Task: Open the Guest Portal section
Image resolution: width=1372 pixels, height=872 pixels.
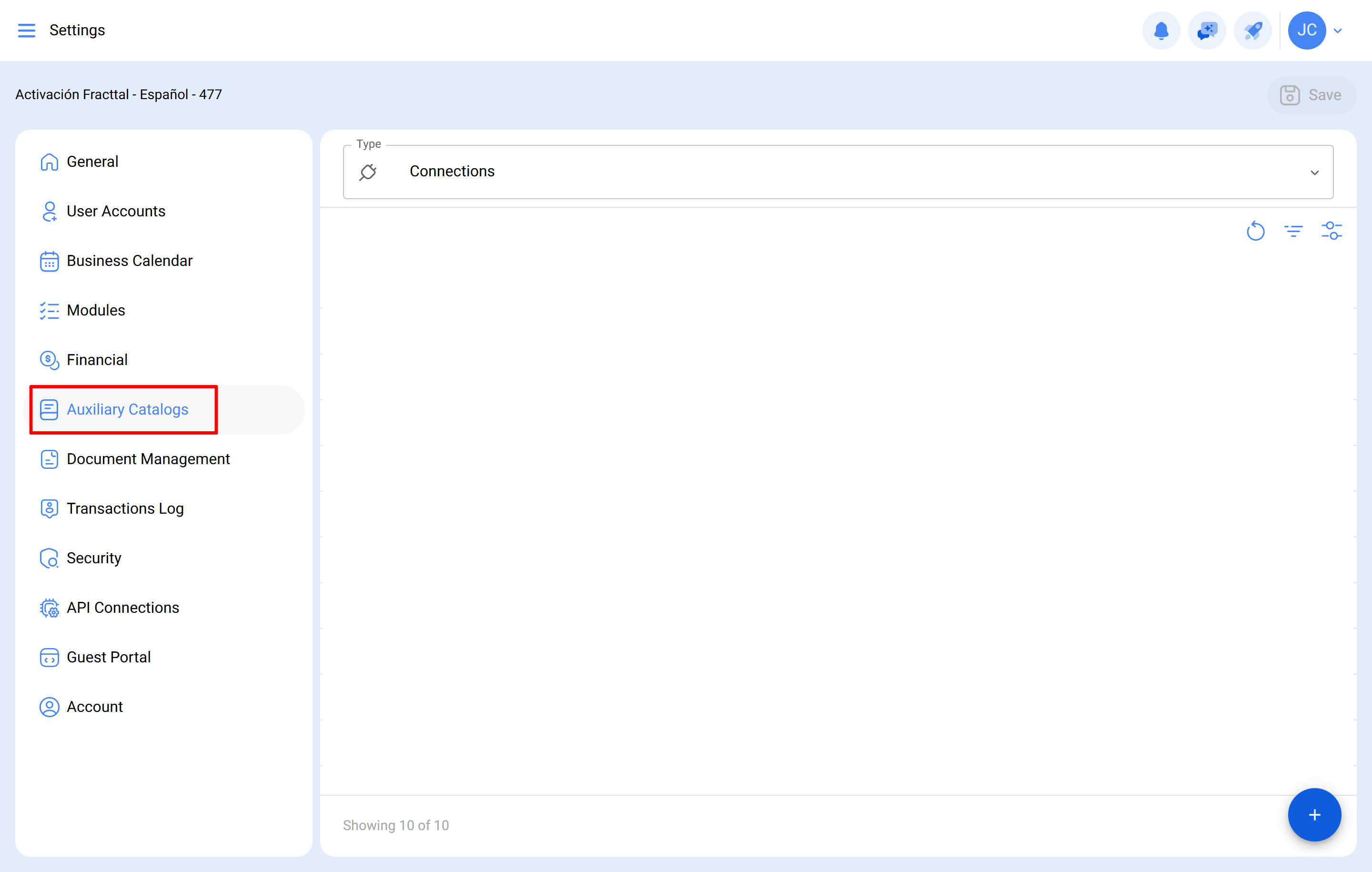Action: click(x=108, y=657)
